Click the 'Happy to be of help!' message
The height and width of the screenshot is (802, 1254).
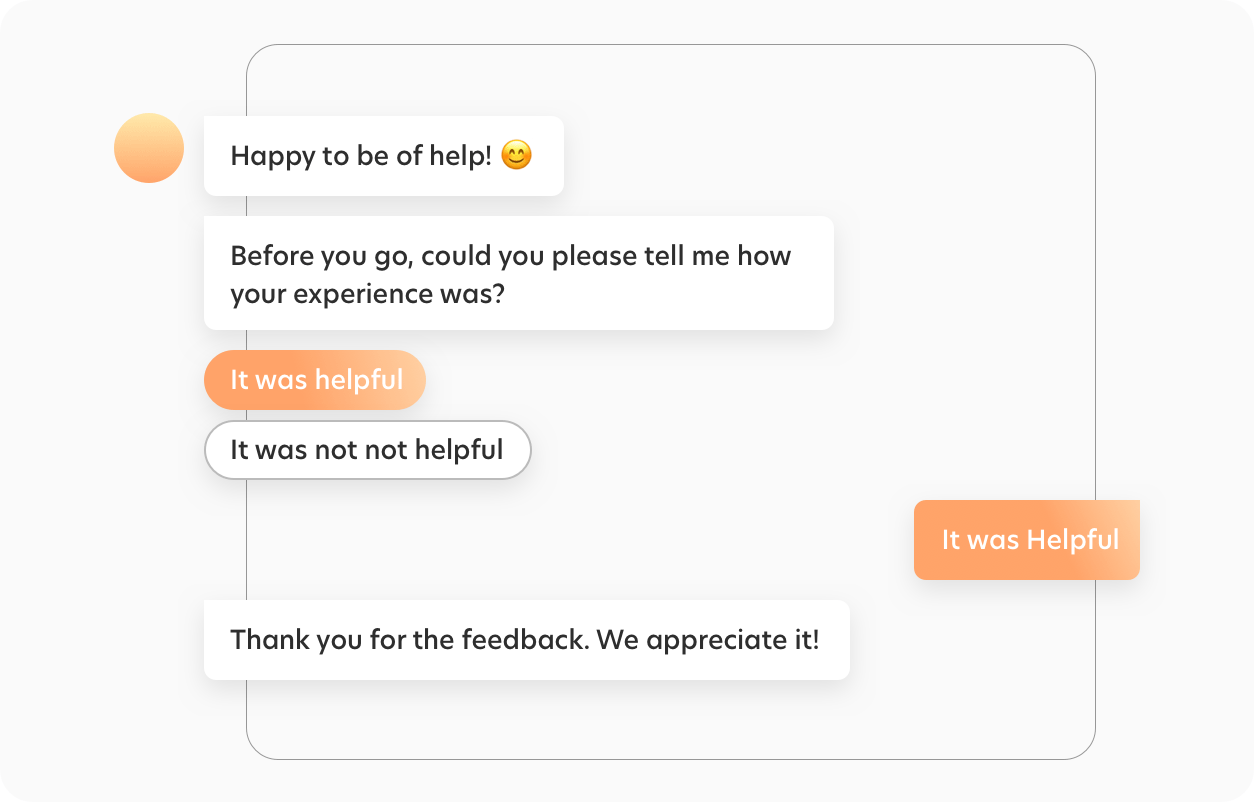383,156
